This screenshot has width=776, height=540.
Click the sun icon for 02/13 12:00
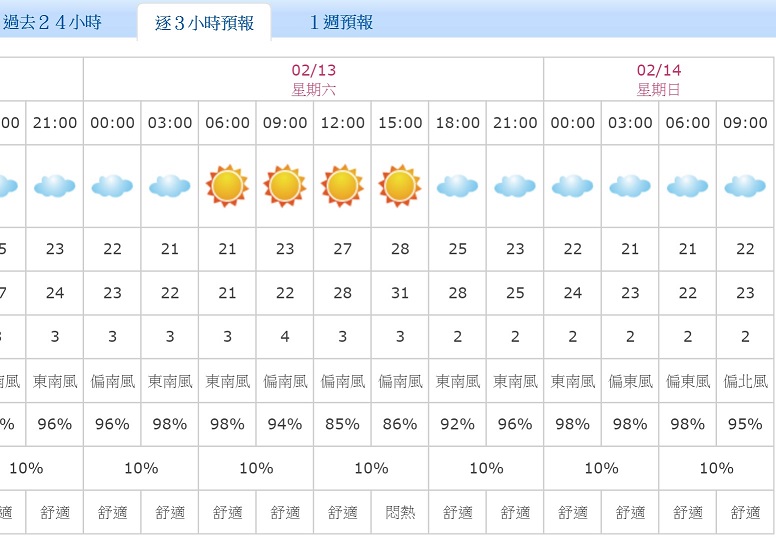pos(342,186)
